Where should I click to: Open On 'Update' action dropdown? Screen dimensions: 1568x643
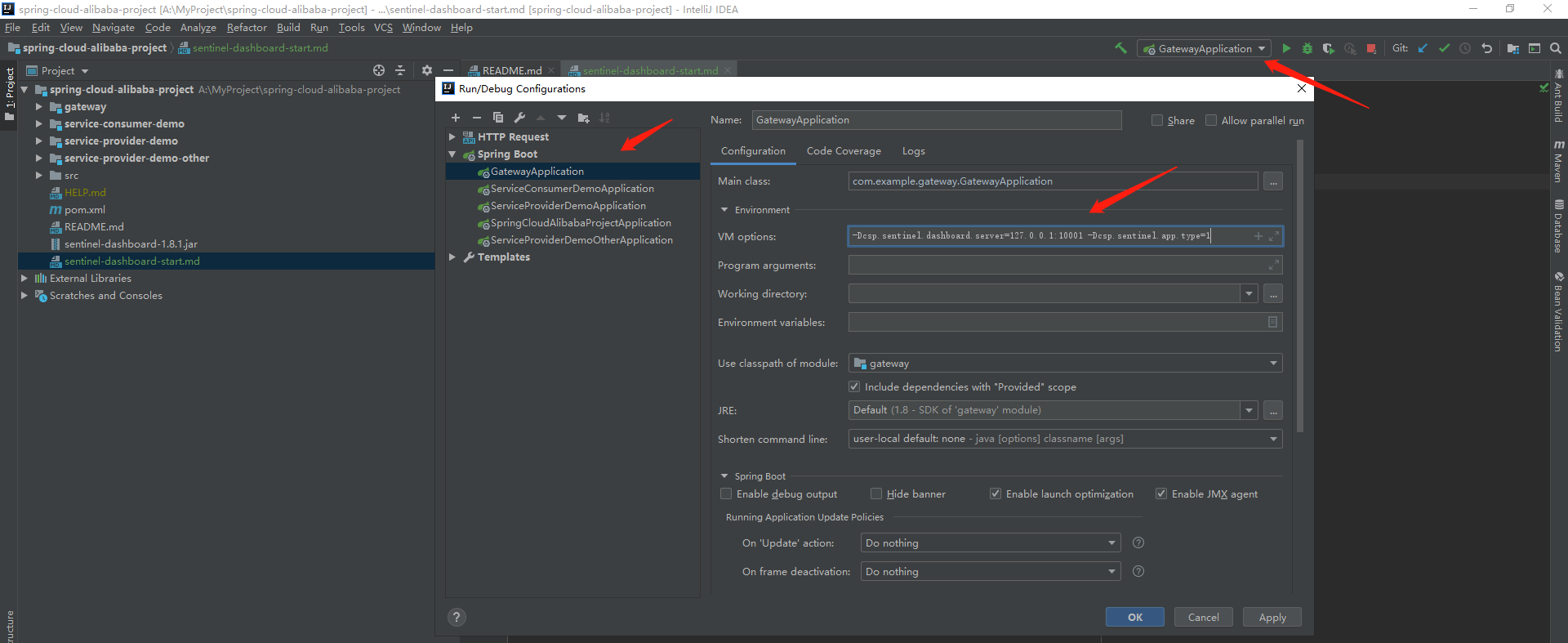tap(991, 543)
